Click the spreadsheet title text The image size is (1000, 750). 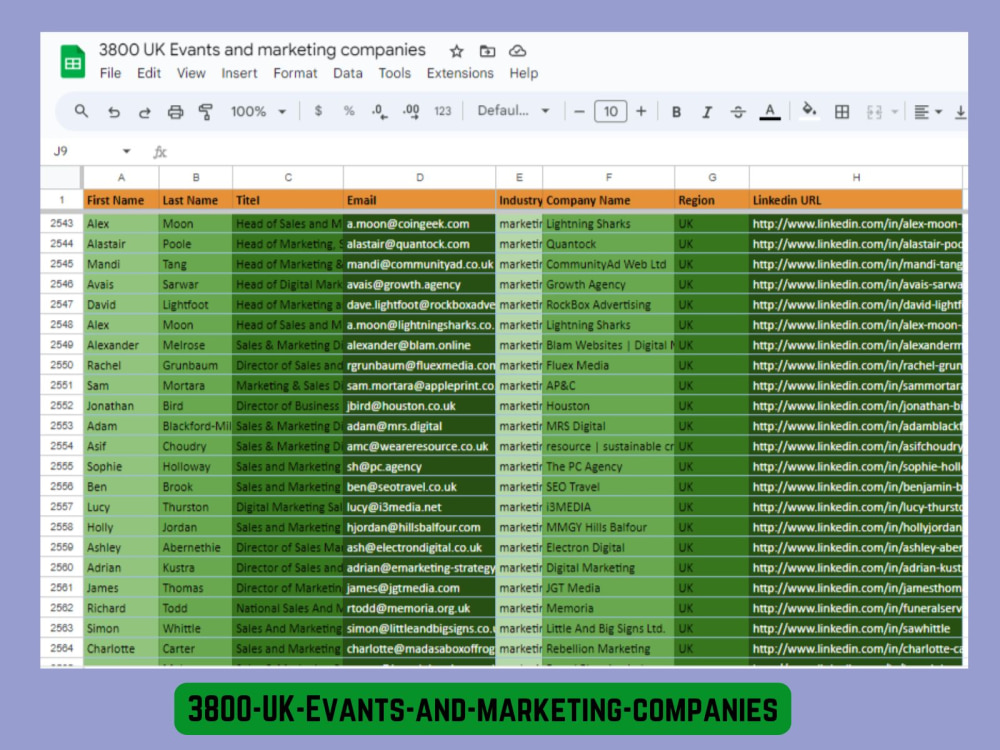[x=262, y=50]
